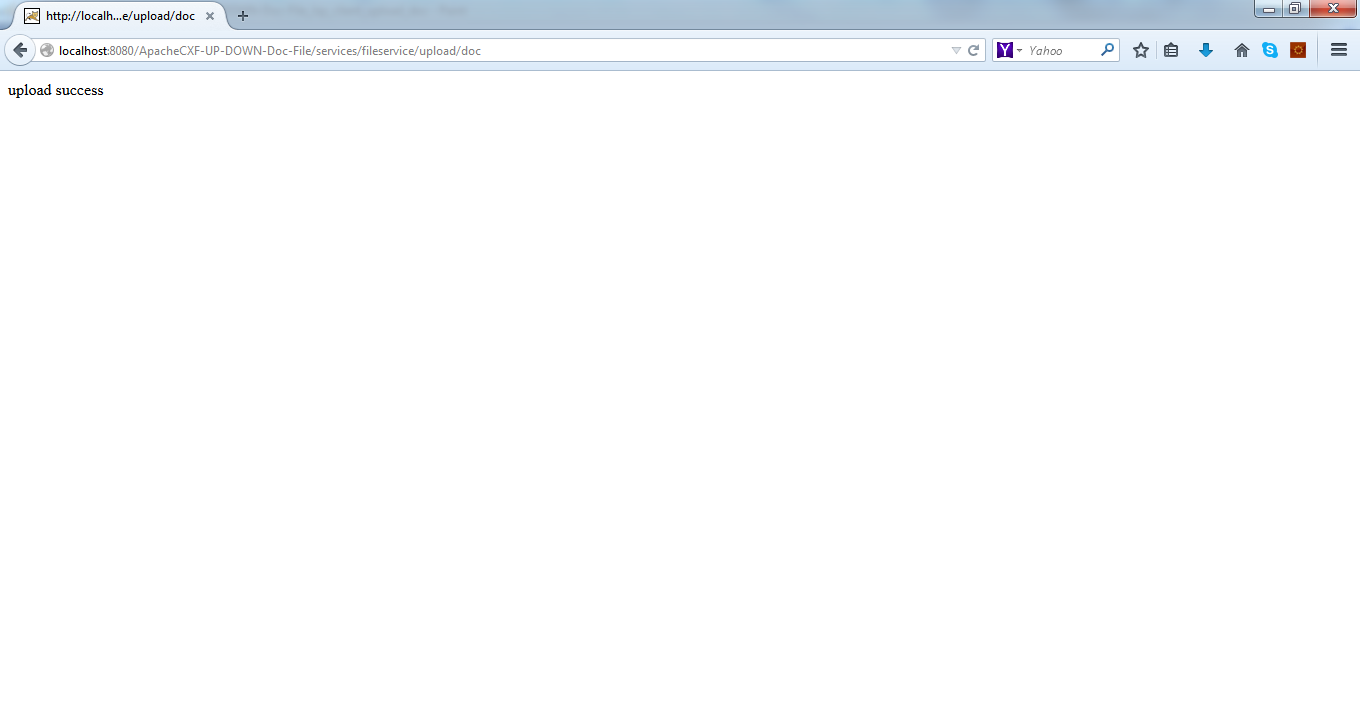
Task: Click the Skype extension icon
Action: click(x=1269, y=49)
